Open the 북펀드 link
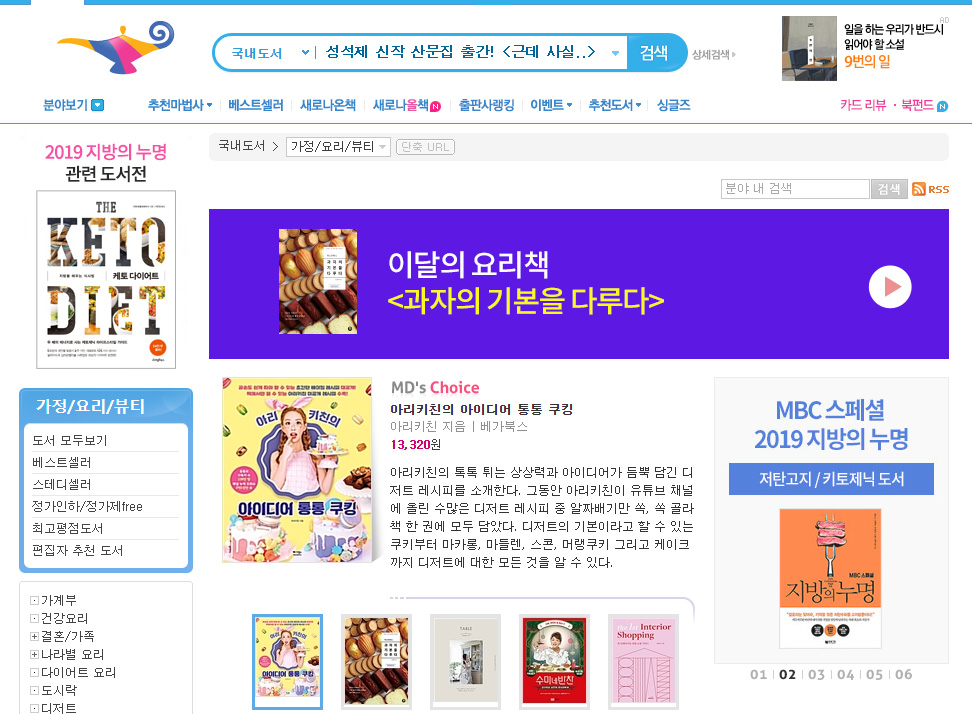The height and width of the screenshot is (714, 972). point(917,105)
